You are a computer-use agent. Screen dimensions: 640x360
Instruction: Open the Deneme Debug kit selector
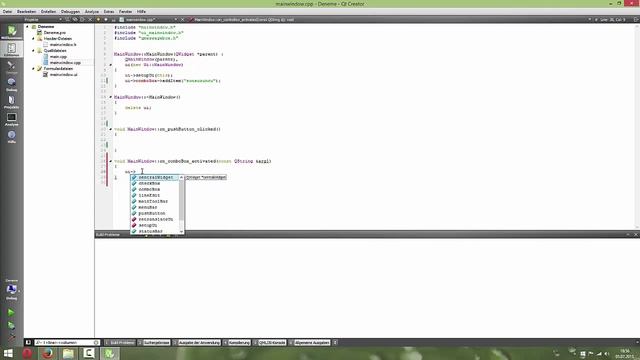[11, 290]
